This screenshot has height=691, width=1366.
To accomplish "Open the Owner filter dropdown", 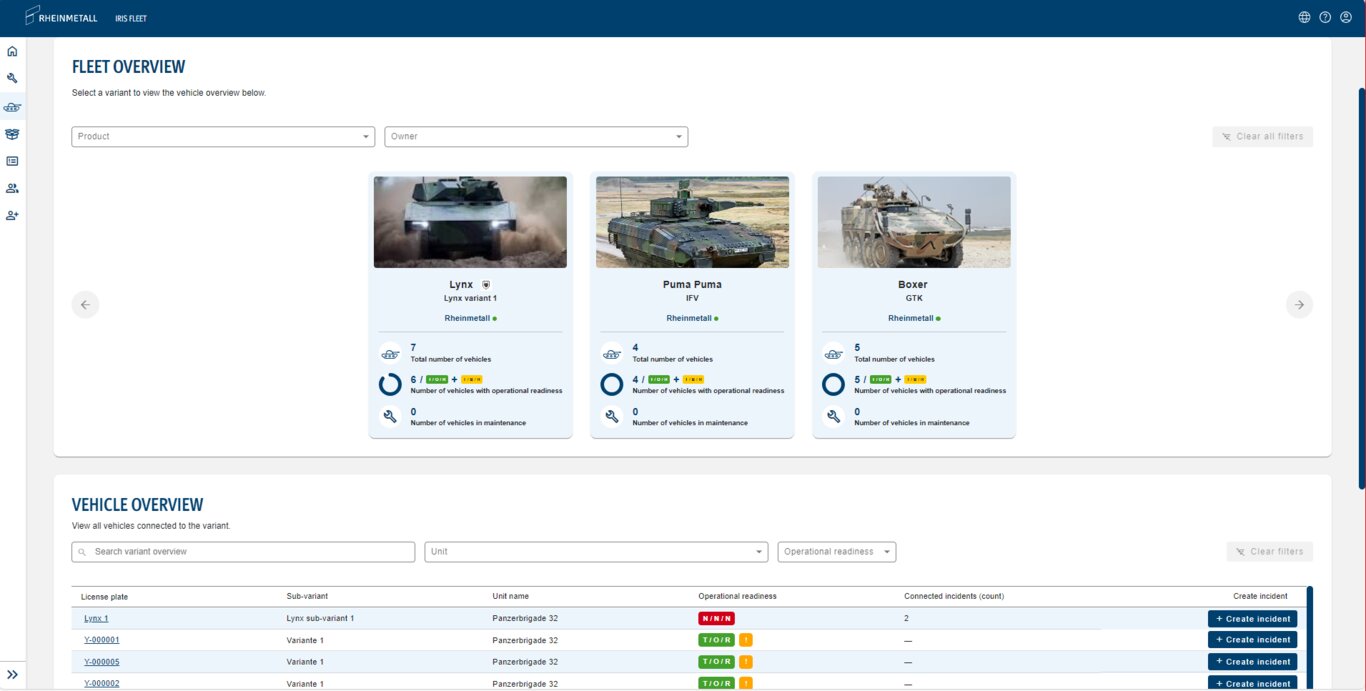I will (x=536, y=137).
